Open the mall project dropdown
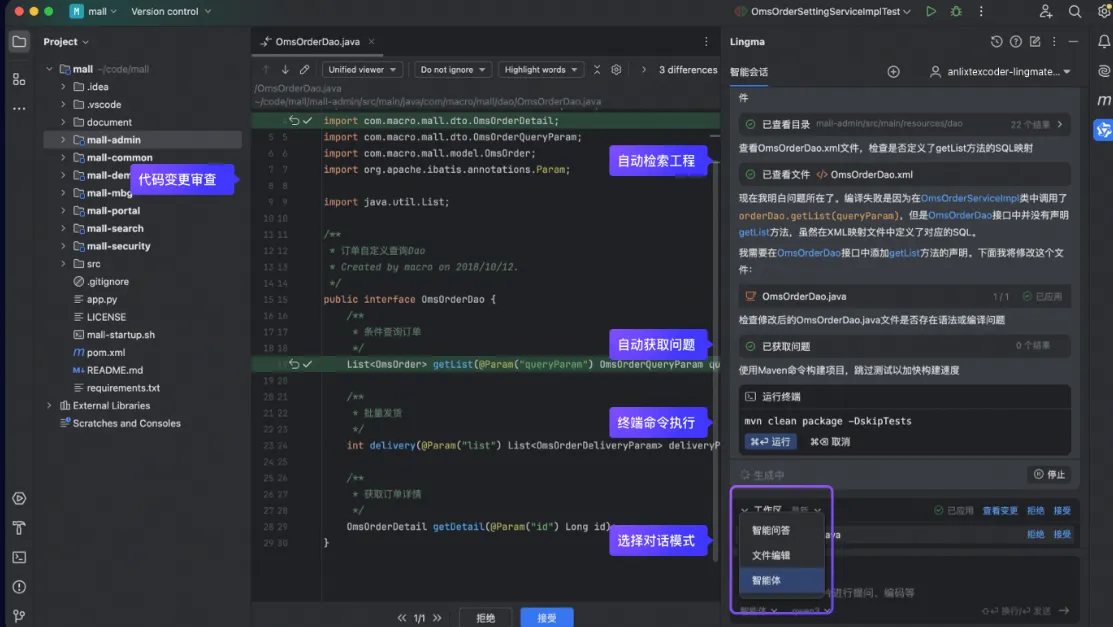Viewport: 1113px width, 627px height. coord(94,11)
